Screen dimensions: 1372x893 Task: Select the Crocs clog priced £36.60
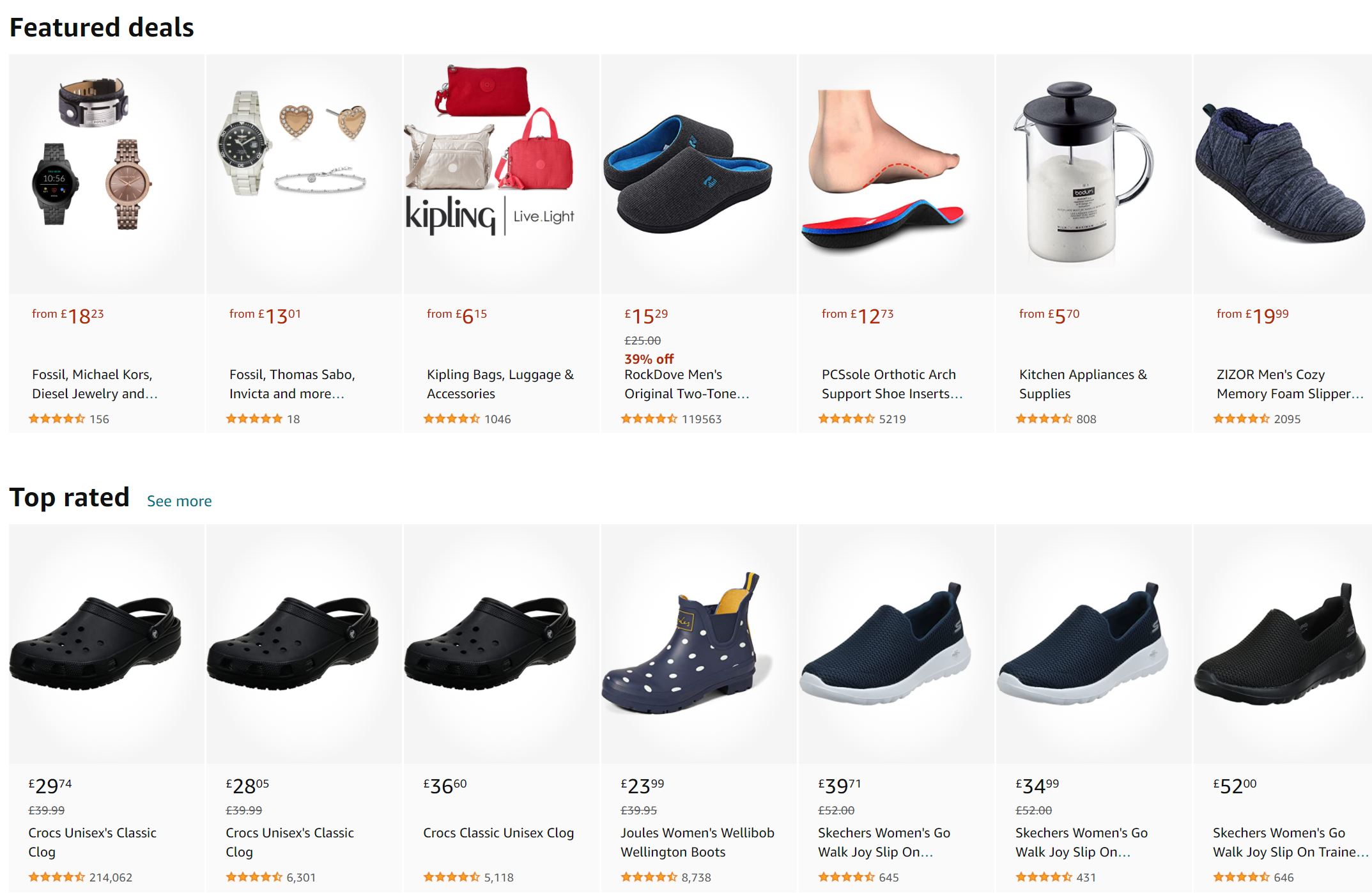tap(502, 644)
